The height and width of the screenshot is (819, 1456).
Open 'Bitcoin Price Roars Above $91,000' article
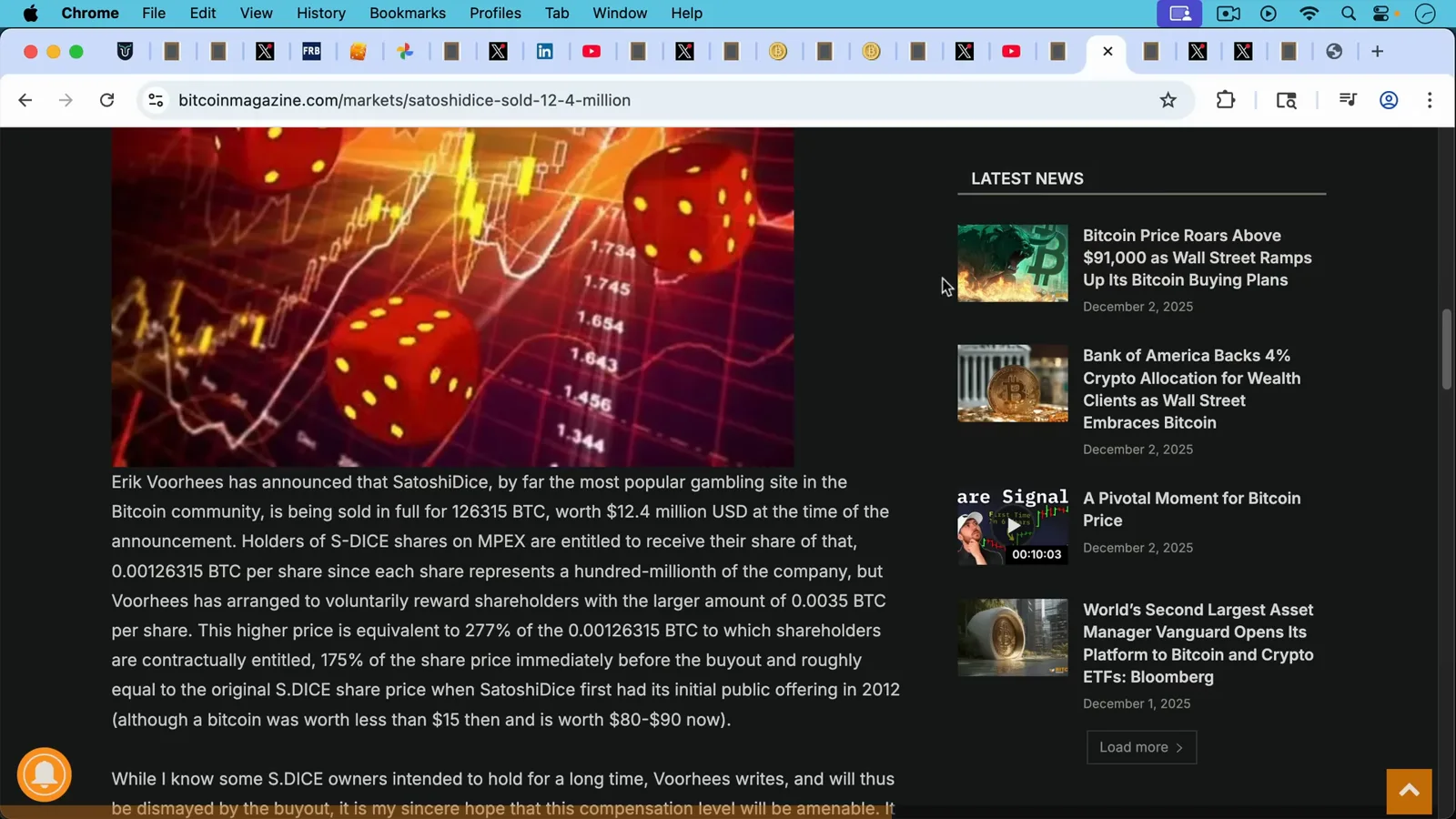1197,258
